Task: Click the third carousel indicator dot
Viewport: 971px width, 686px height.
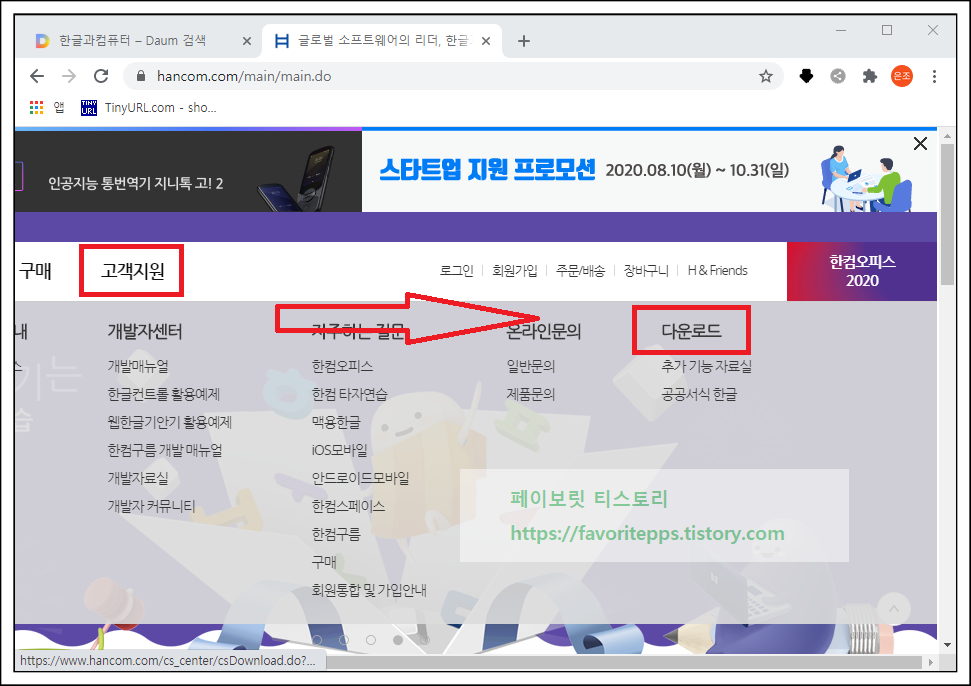Action: (371, 640)
